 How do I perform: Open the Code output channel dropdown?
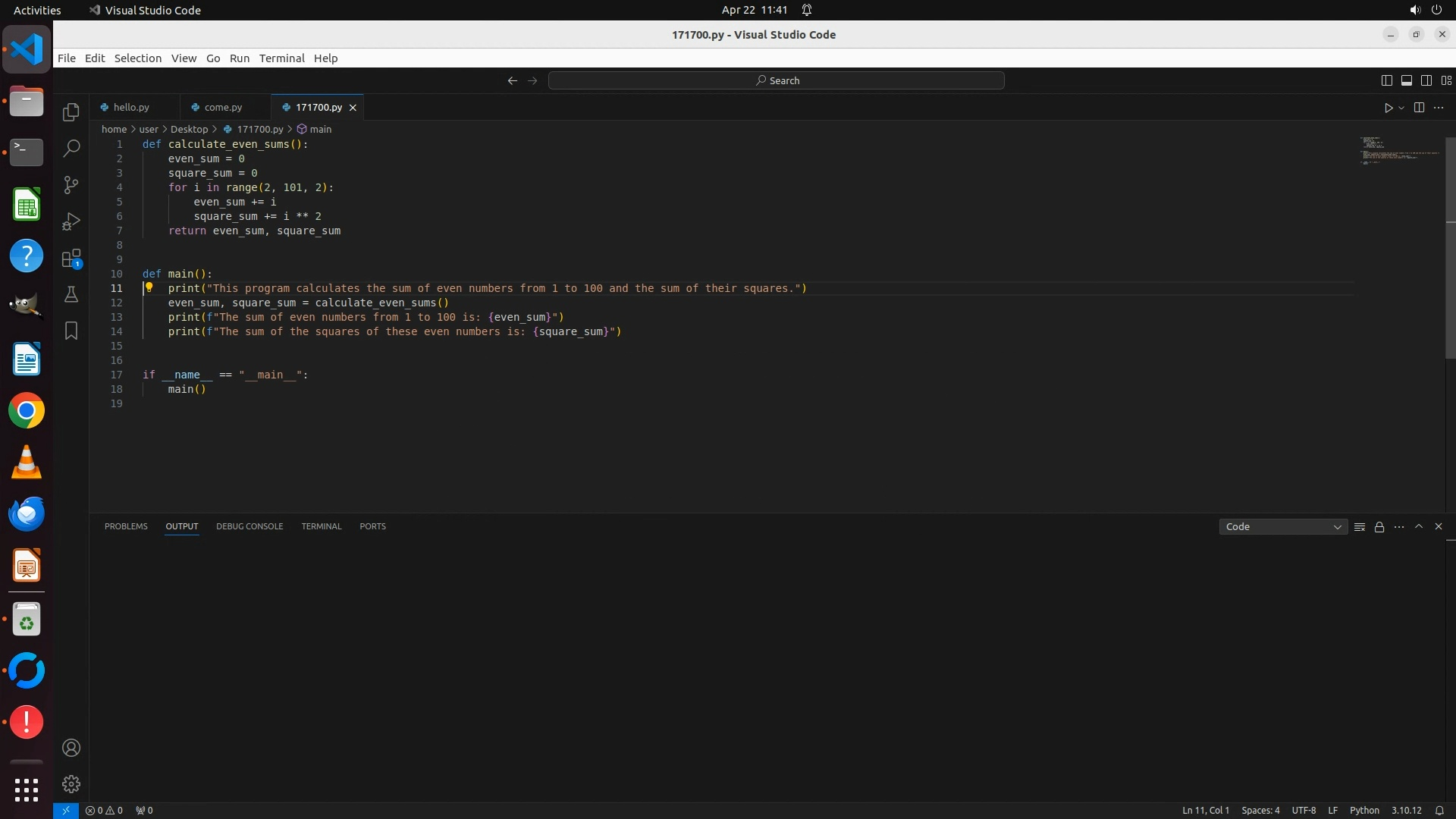tap(1282, 527)
